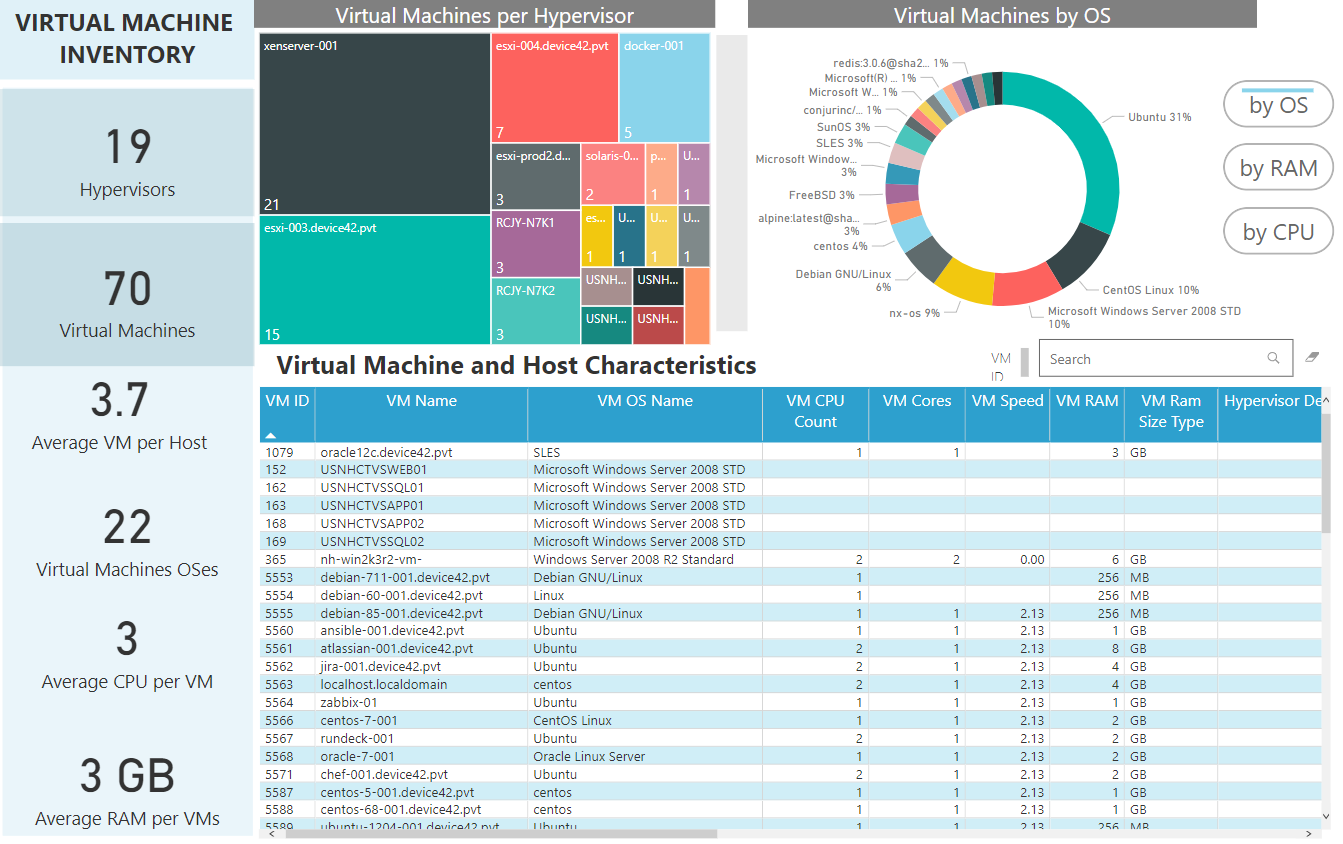The height and width of the screenshot is (844, 1343).
Task: Switch the chart to by RAM
Action: click(1279, 168)
